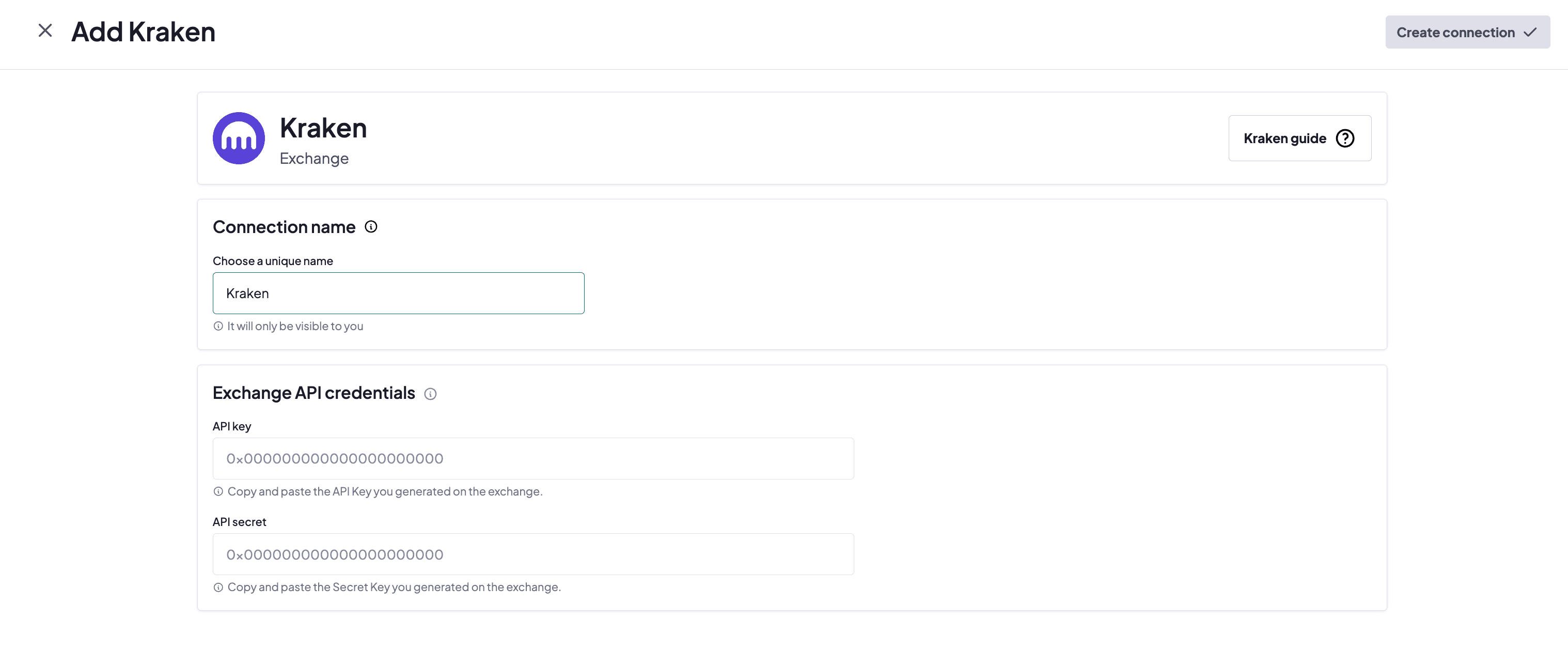
Task: Click info icon beside Connection name
Action: (x=371, y=227)
